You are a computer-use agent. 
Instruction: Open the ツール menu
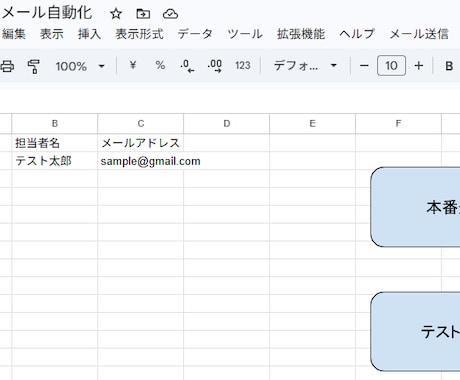pos(245,34)
